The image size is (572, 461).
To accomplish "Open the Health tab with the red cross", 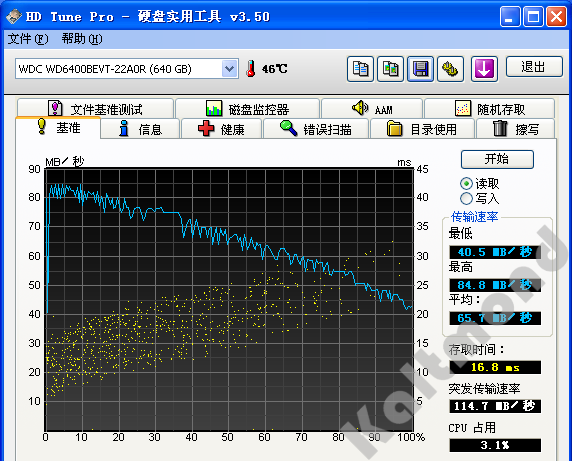I will coord(221,129).
